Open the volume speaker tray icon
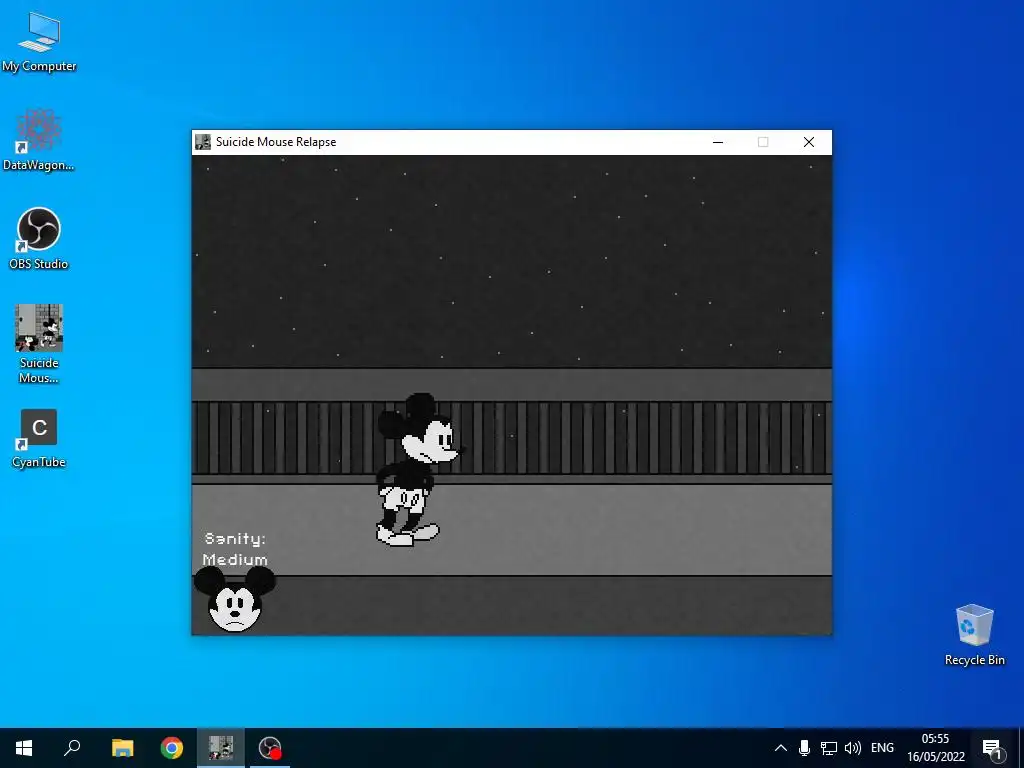 pos(852,748)
